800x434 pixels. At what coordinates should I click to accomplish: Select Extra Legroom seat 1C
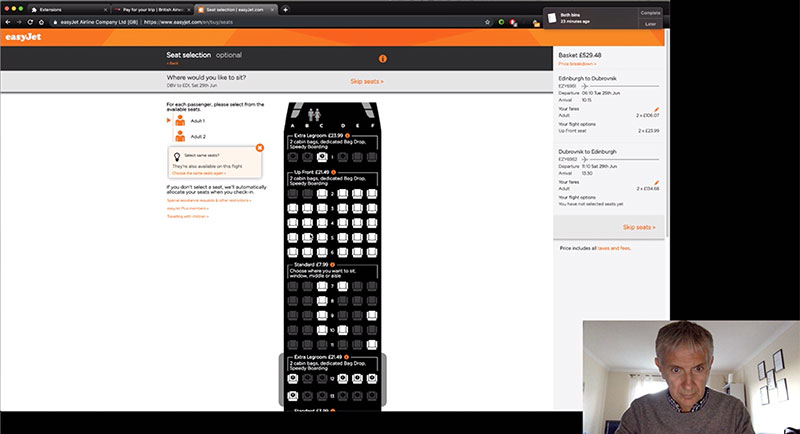point(322,157)
